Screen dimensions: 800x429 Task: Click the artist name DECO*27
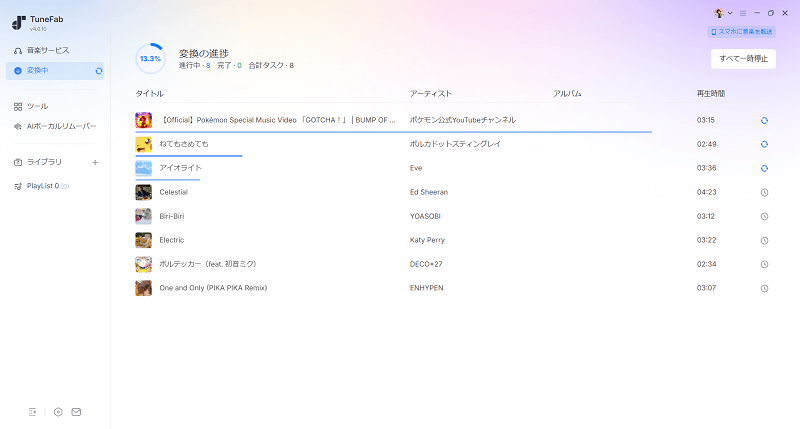[x=426, y=264]
